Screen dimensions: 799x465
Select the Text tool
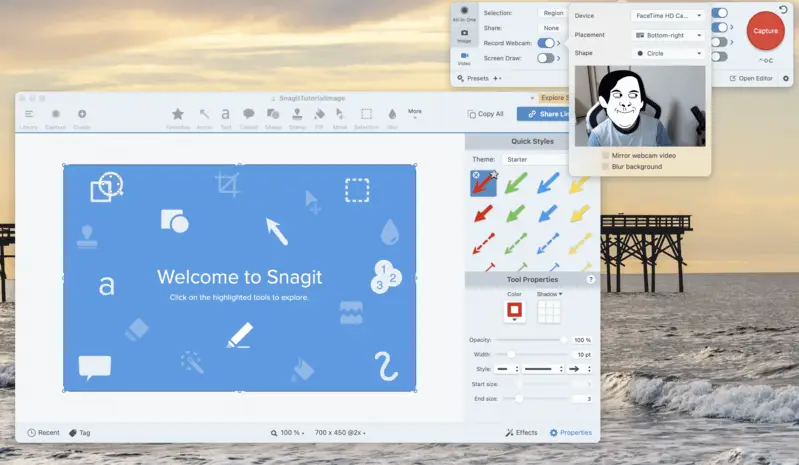[225, 118]
